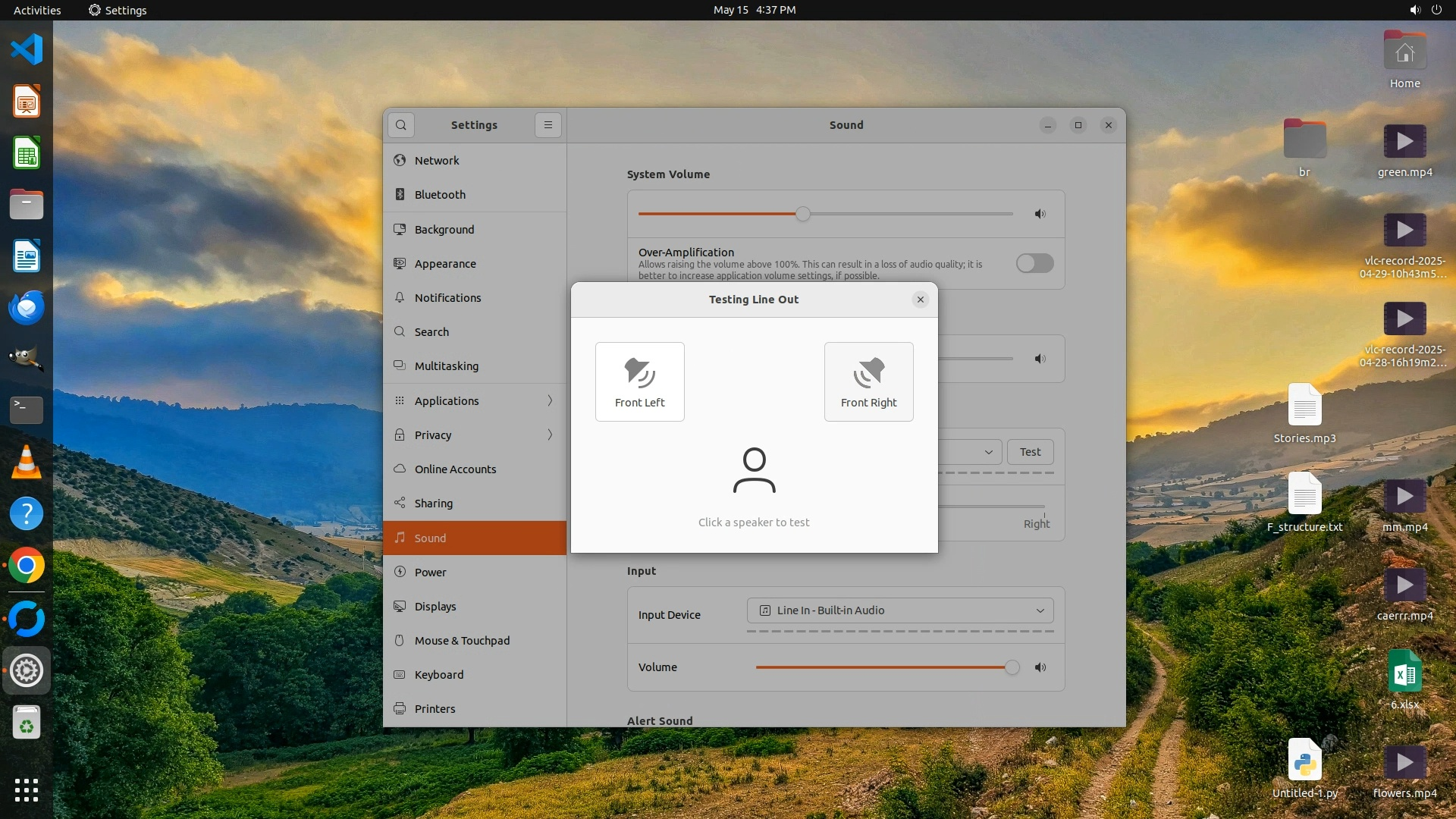
Task: Open the Activities overview
Action: [x=37, y=10]
